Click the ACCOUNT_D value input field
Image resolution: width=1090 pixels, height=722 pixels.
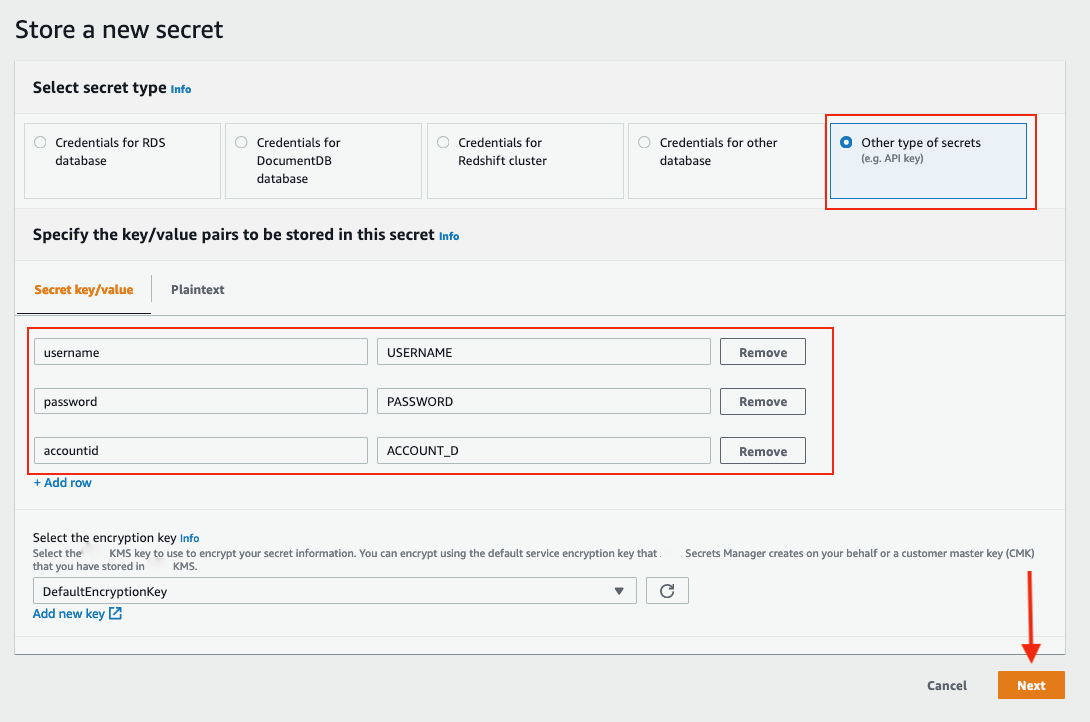543,451
